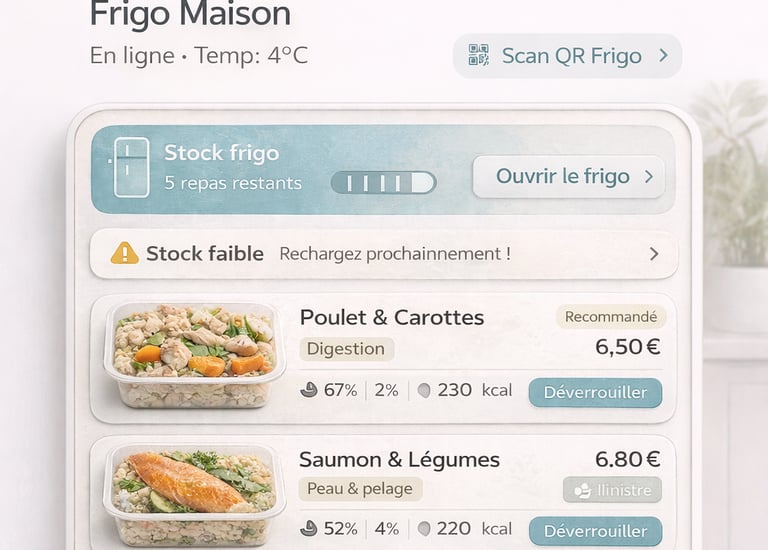Click the stock level progress indicator
Screen dimensions: 768x550
pos(384,183)
